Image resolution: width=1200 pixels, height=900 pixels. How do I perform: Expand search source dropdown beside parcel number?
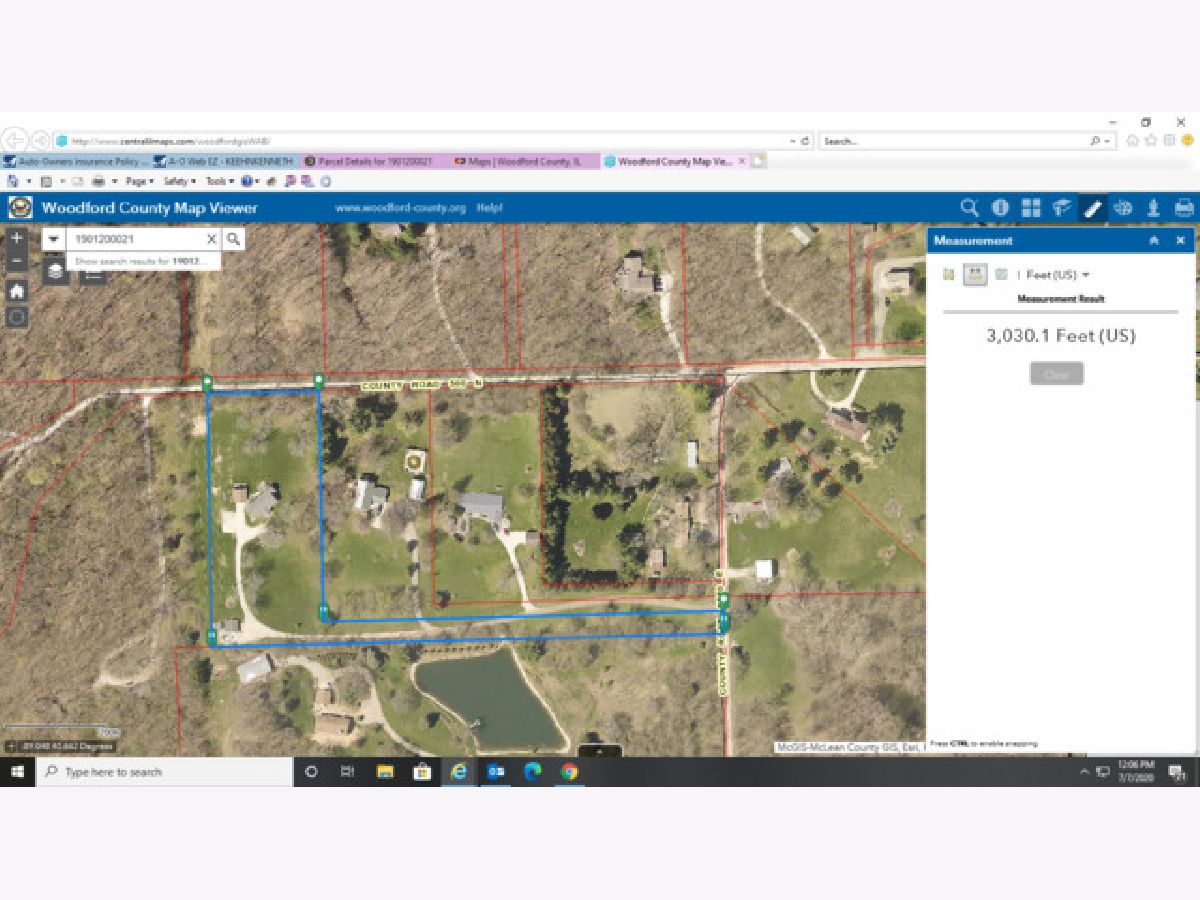point(54,240)
